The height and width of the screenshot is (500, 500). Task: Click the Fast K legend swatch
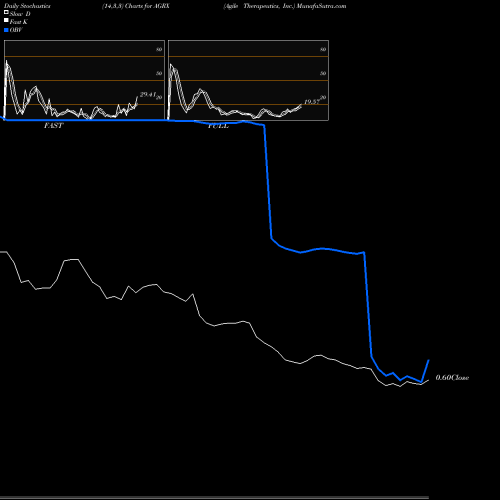(x=6, y=20)
